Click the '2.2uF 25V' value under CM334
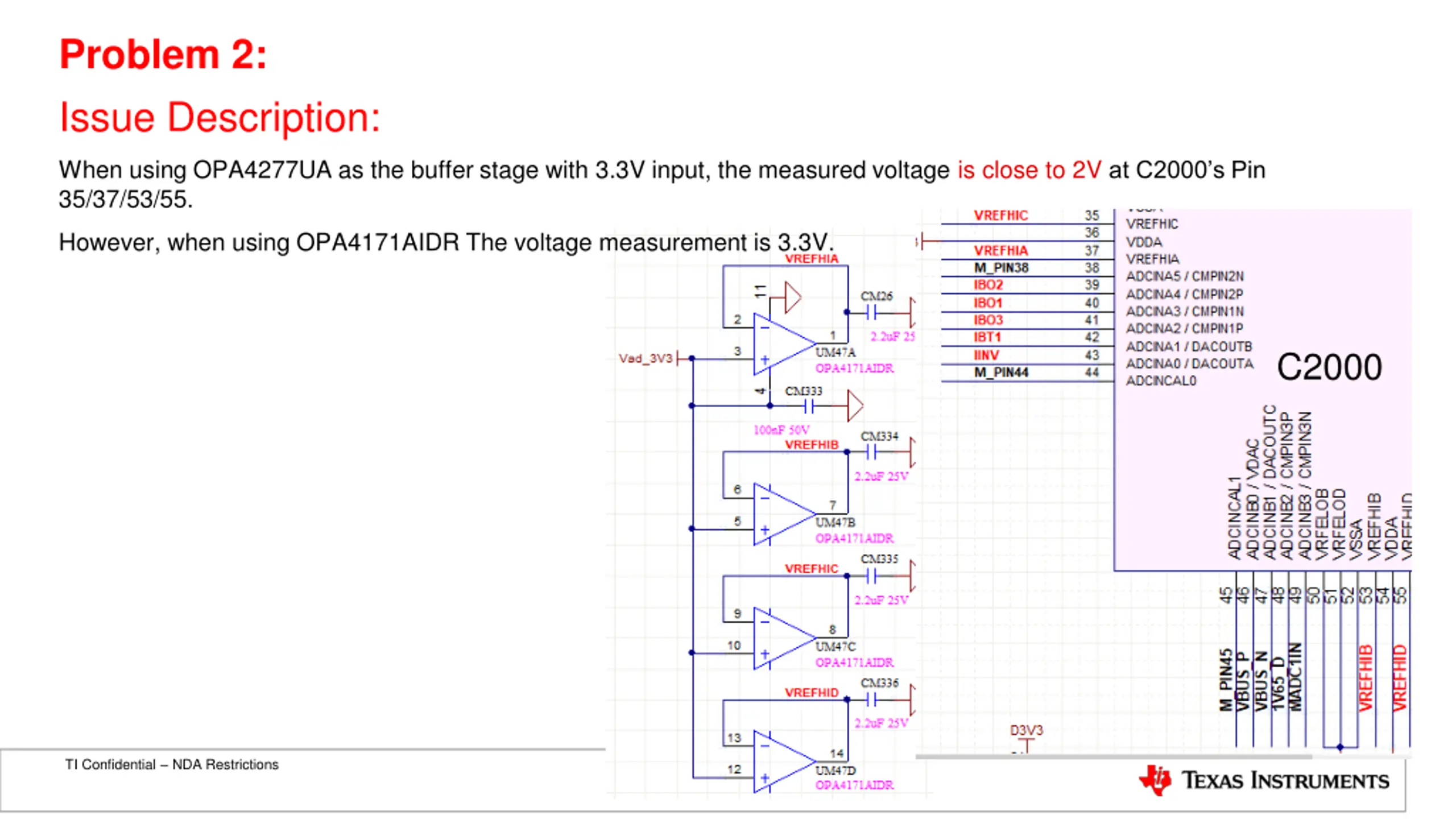The width and height of the screenshot is (1456, 819). point(882,477)
